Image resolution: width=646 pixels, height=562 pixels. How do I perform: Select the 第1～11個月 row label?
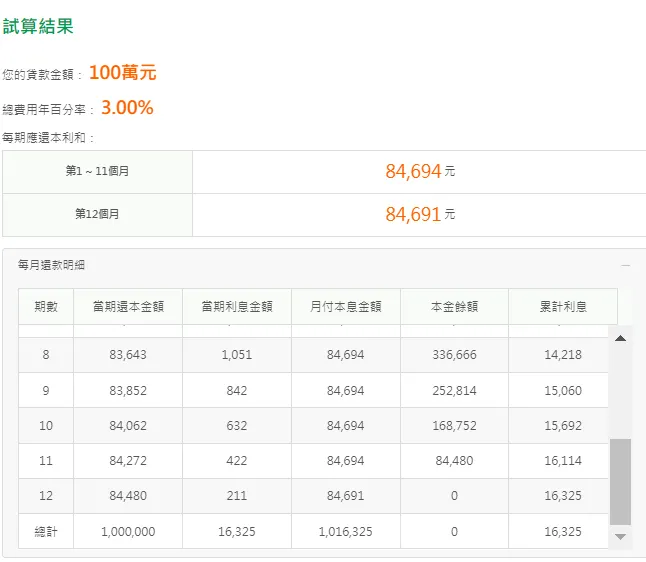pos(97,171)
